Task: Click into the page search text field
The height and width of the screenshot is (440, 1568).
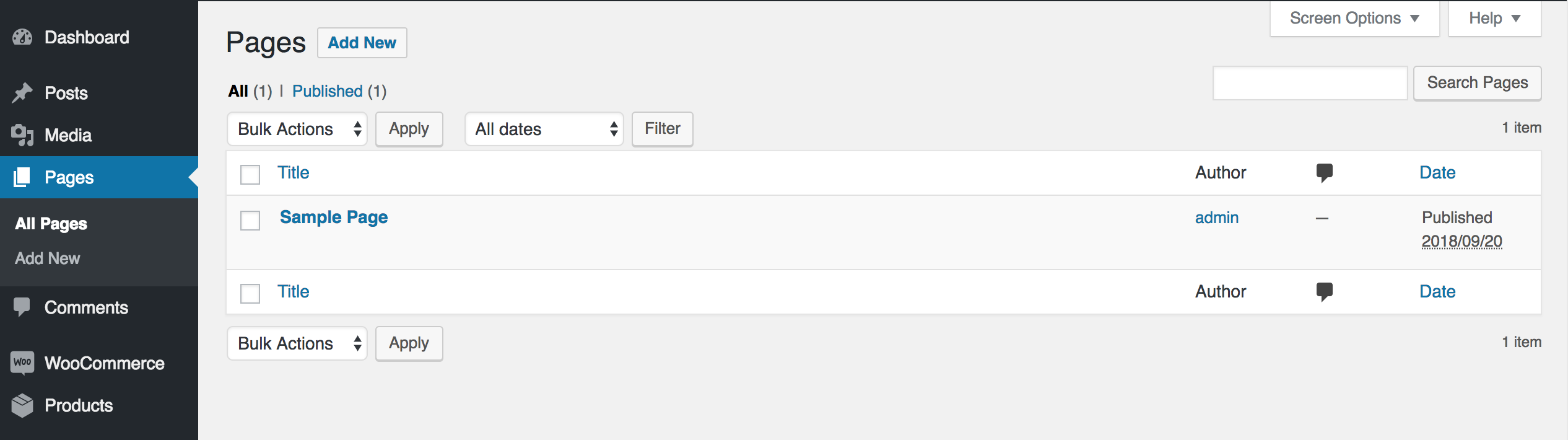Action: 1310,83
